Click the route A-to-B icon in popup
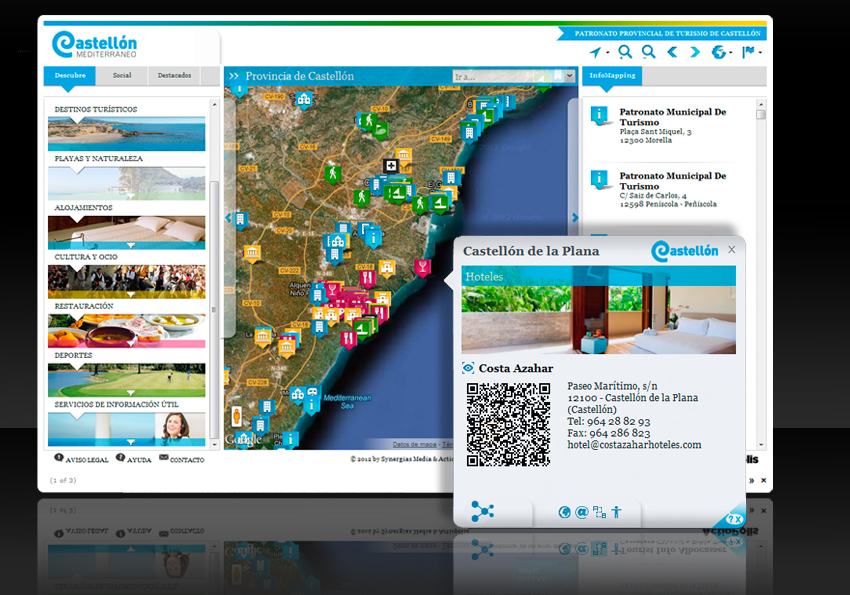 tap(600, 512)
